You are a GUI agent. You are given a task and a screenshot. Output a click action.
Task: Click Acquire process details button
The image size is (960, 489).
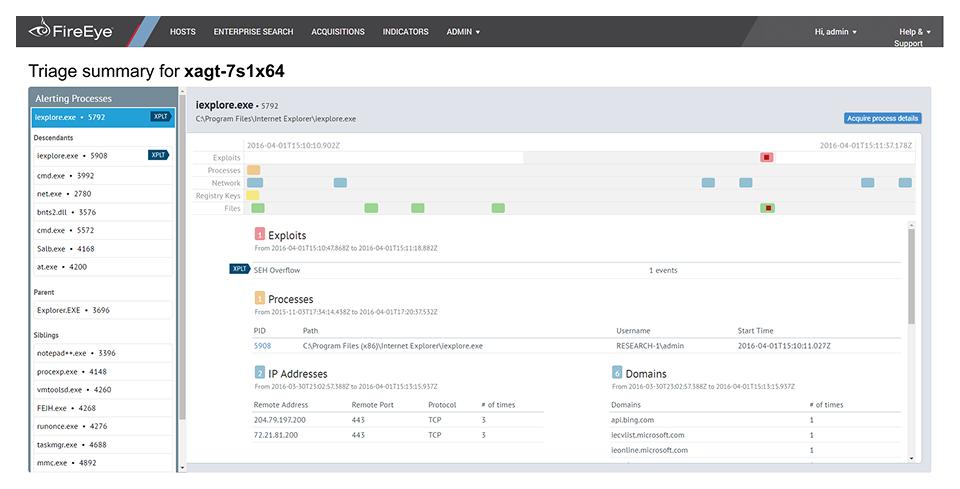[882, 118]
